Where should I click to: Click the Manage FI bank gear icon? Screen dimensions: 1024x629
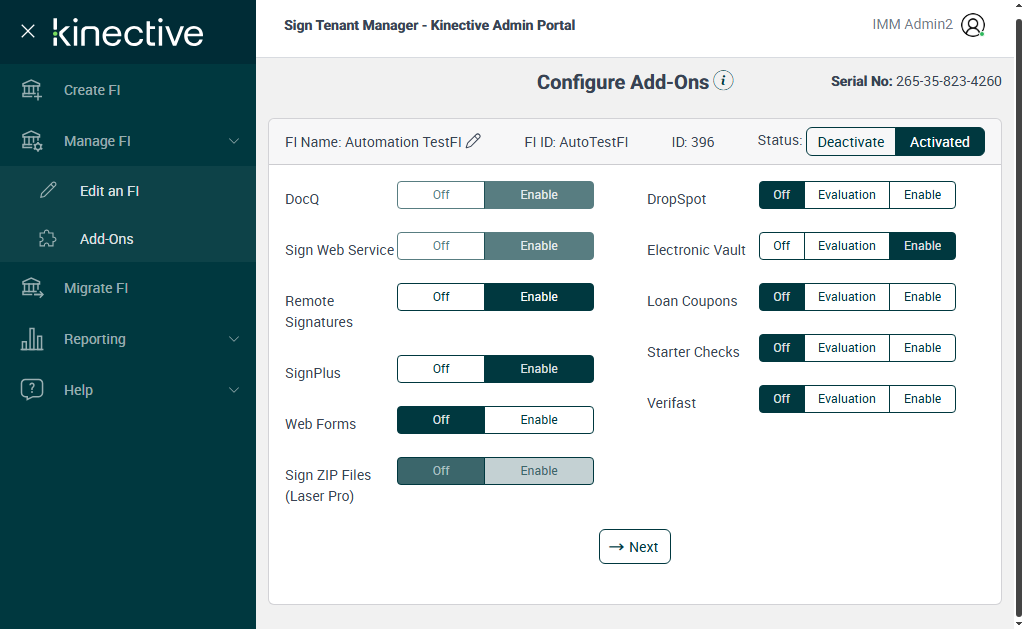(31, 140)
